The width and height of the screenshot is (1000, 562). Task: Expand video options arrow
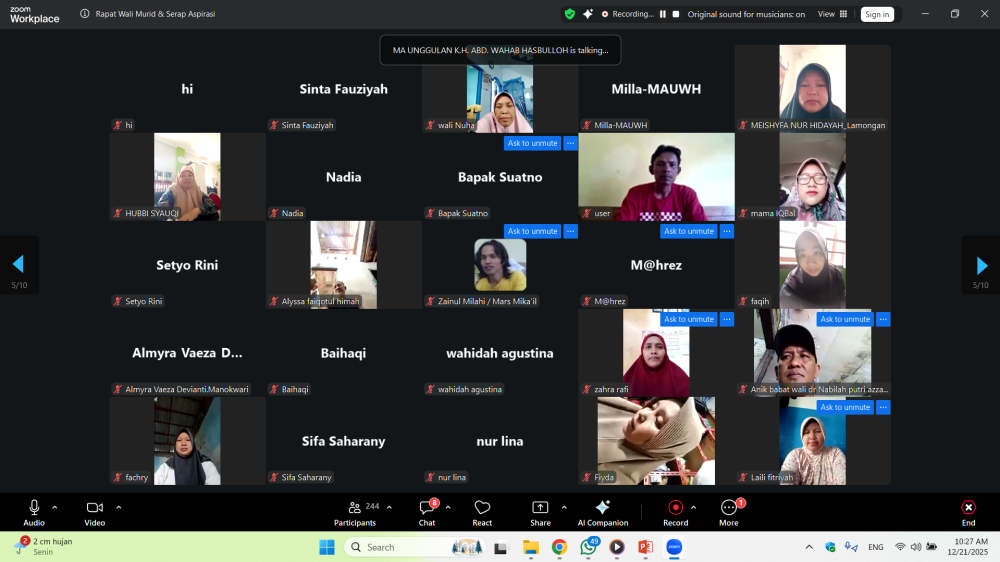[x=119, y=508]
